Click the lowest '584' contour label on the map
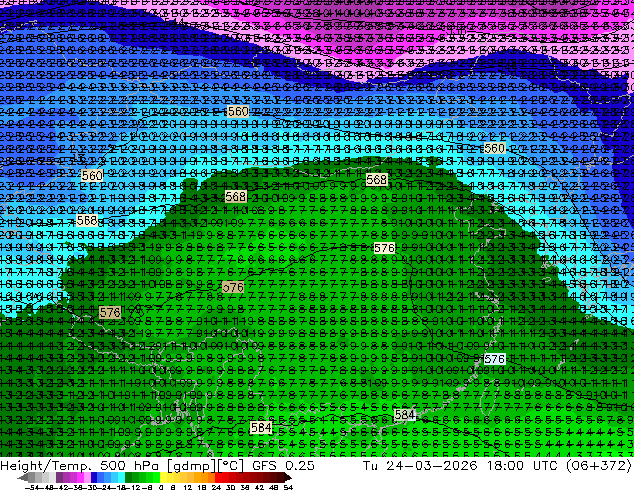634x490 pixels. tap(261, 427)
